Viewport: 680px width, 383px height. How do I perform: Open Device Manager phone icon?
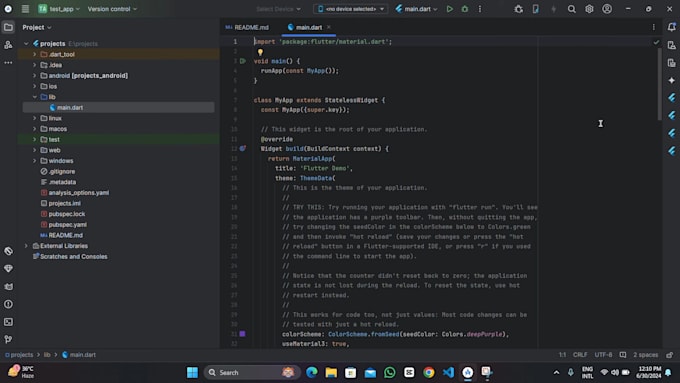(x=536, y=9)
